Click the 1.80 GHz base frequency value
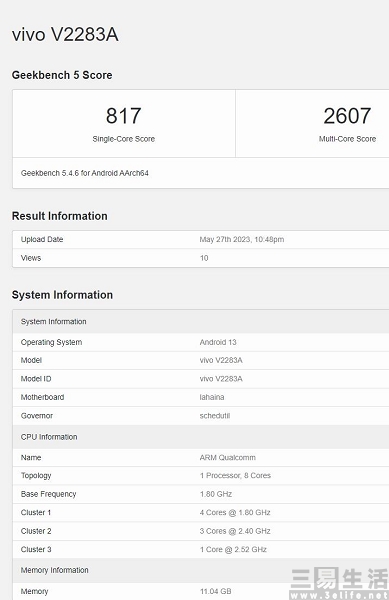Image resolution: width=389 pixels, height=600 pixels. (x=216, y=494)
